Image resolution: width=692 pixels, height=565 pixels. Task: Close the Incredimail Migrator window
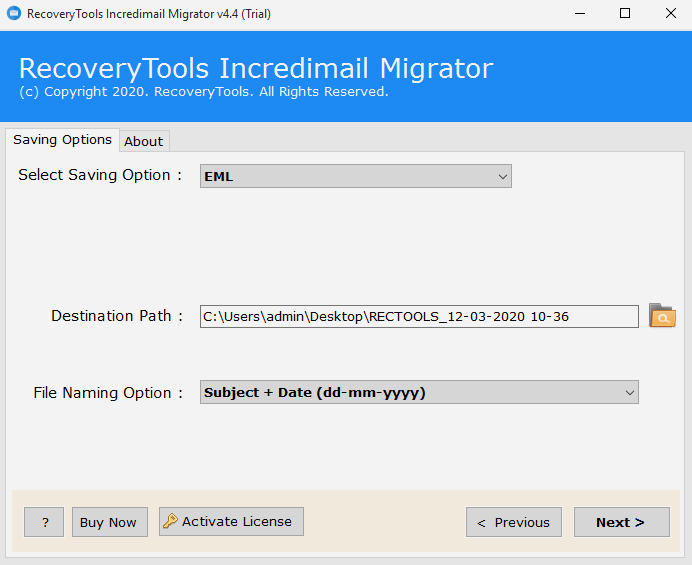point(670,14)
